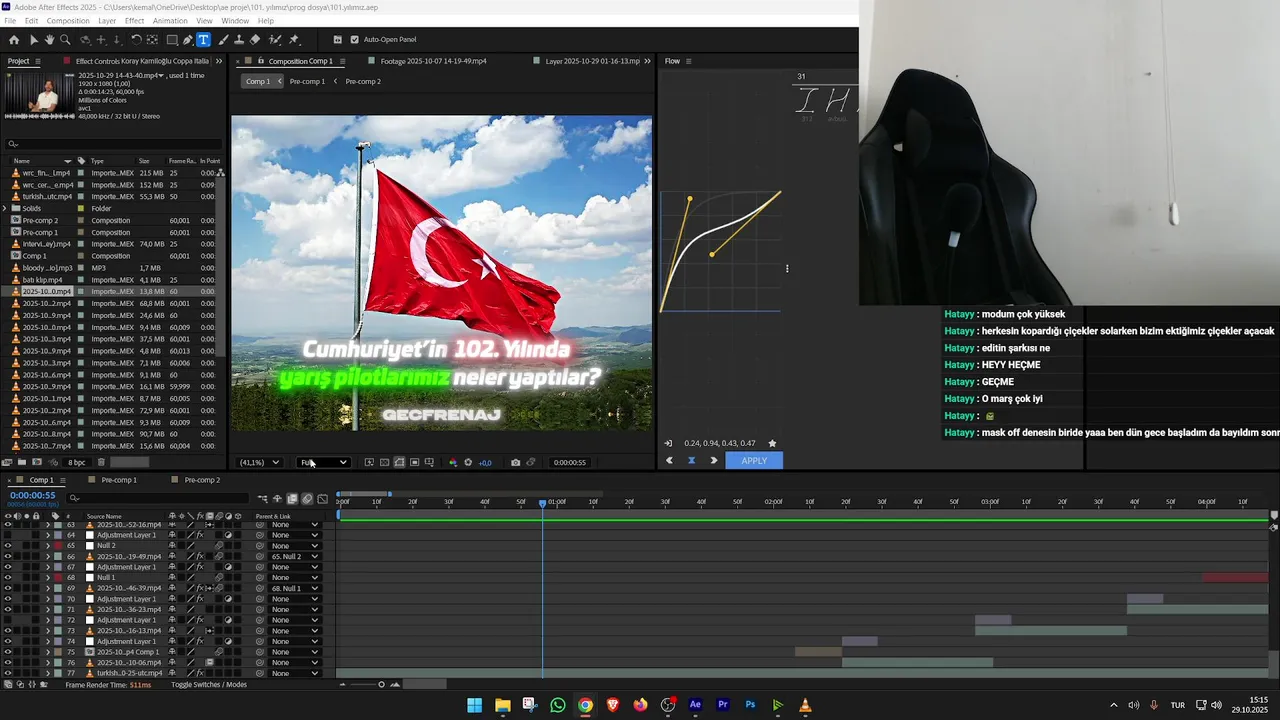Open the Animation menu
Image resolution: width=1280 pixels, height=720 pixels.
(x=170, y=21)
